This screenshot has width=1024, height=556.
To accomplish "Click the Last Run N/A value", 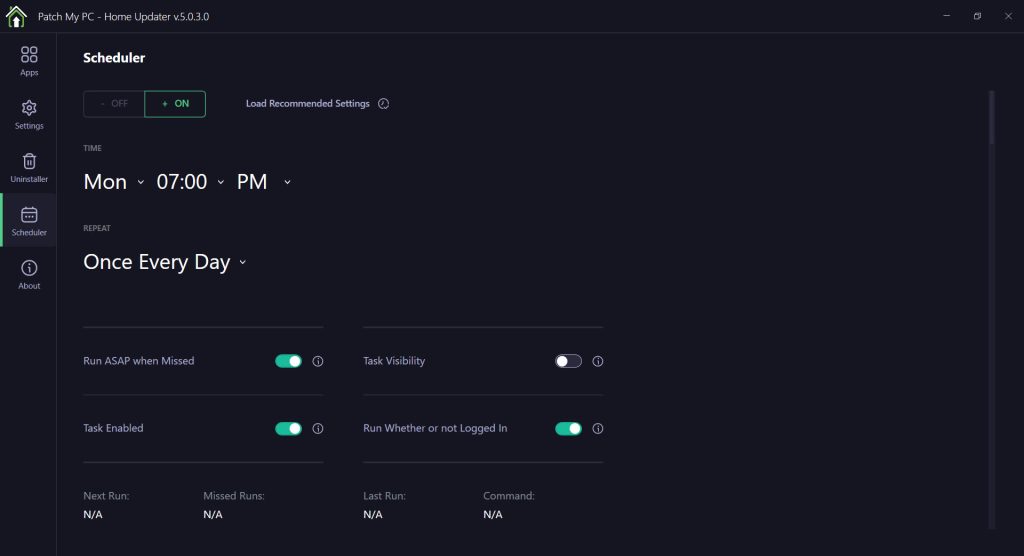I will click(373, 515).
